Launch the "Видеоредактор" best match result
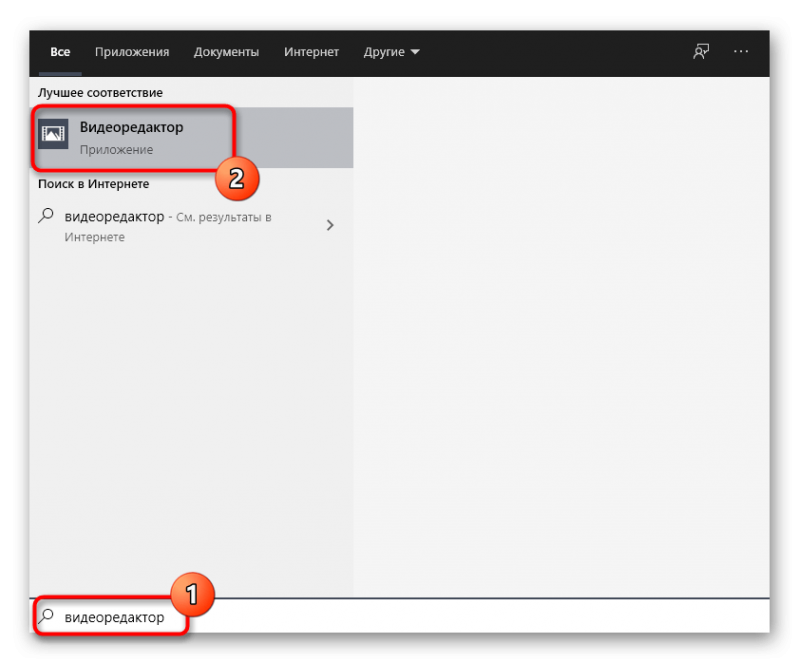Viewport: 800px width, 663px height. (132, 128)
